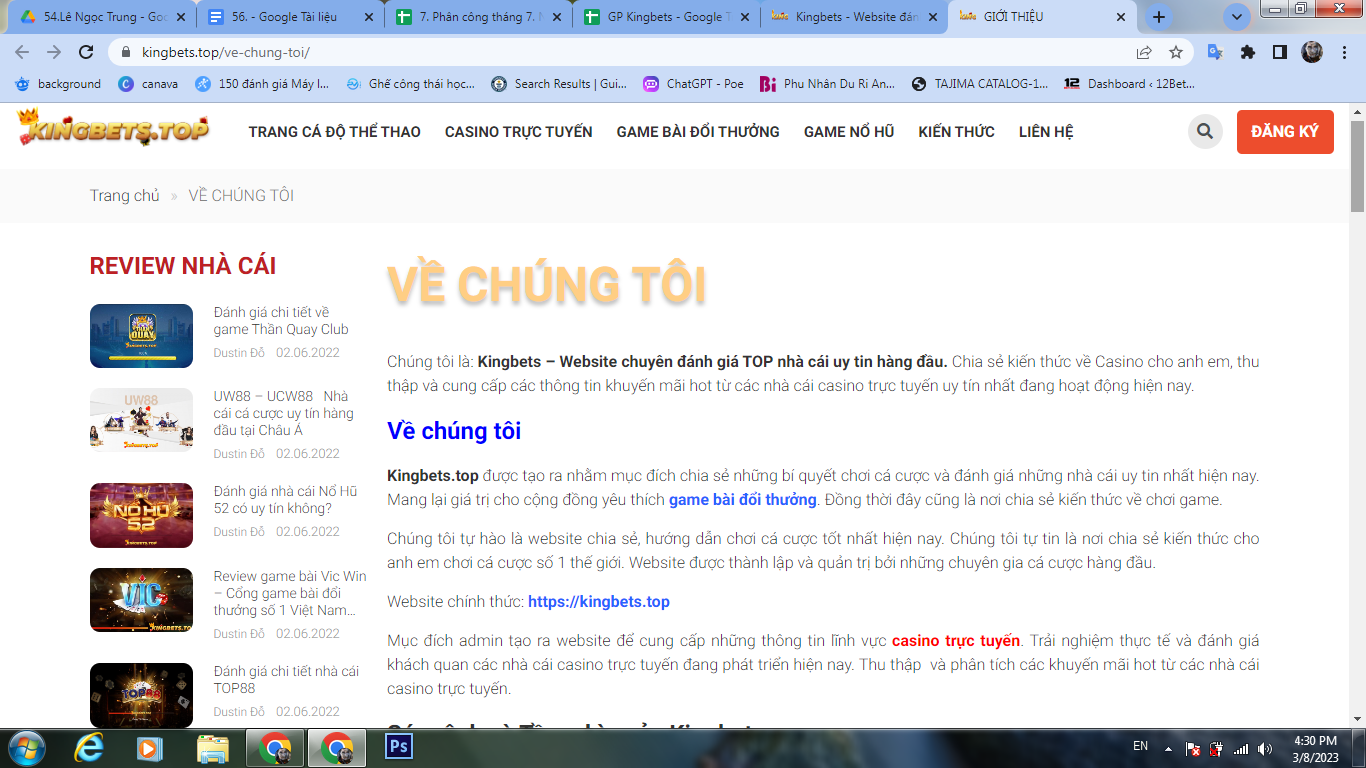Click the browser Forward arrow
The height and width of the screenshot is (768, 1366).
(54, 53)
